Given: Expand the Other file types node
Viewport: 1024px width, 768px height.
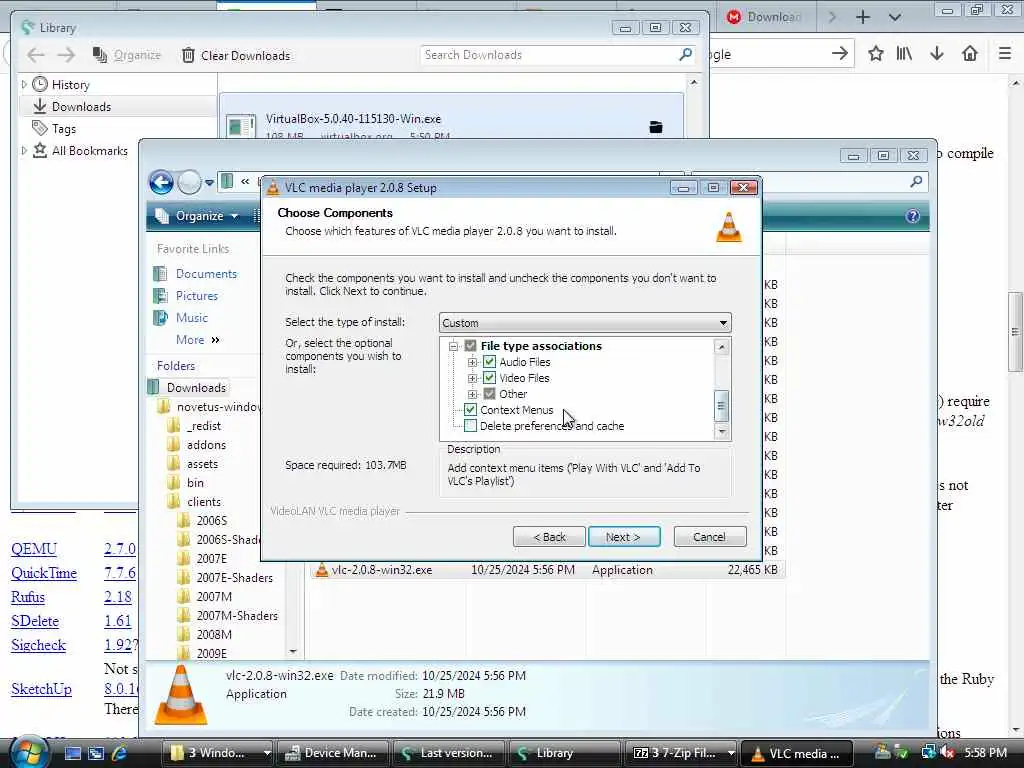Looking at the screenshot, I should tap(473, 394).
